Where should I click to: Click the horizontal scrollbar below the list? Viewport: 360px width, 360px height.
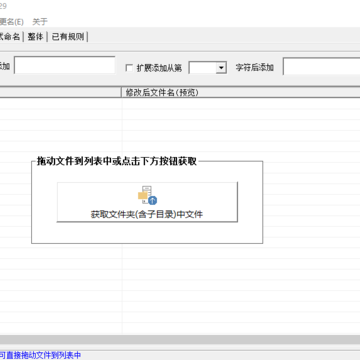[180, 339]
